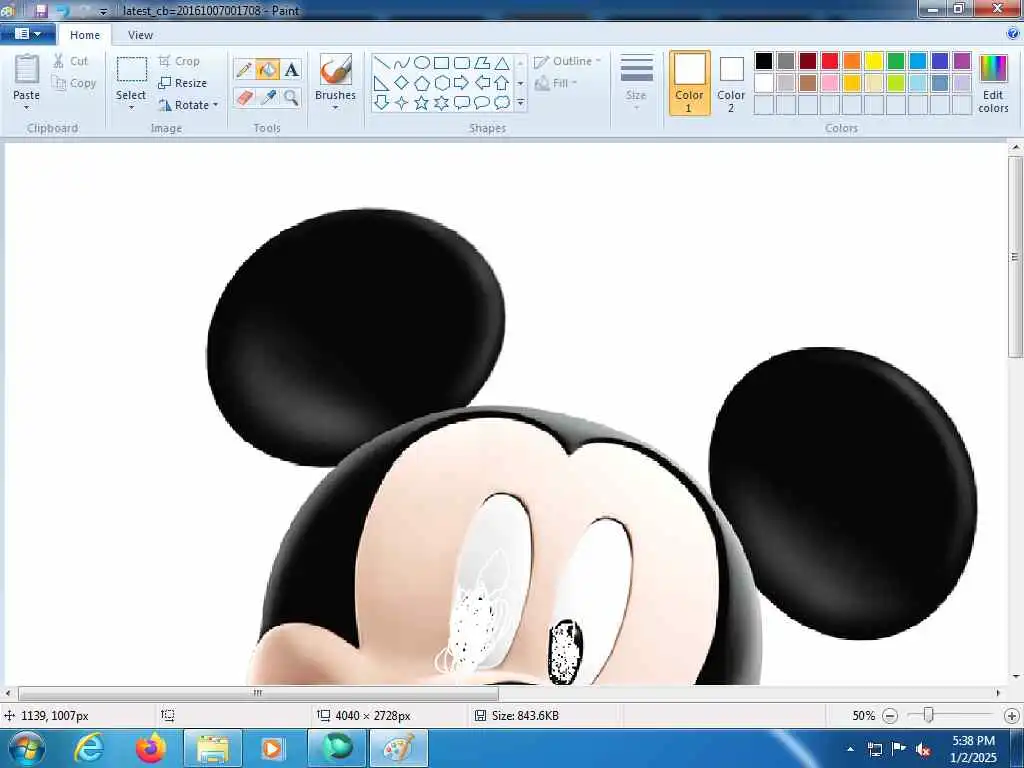
Task: Select the Text tool
Action: click(x=291, y=70)
